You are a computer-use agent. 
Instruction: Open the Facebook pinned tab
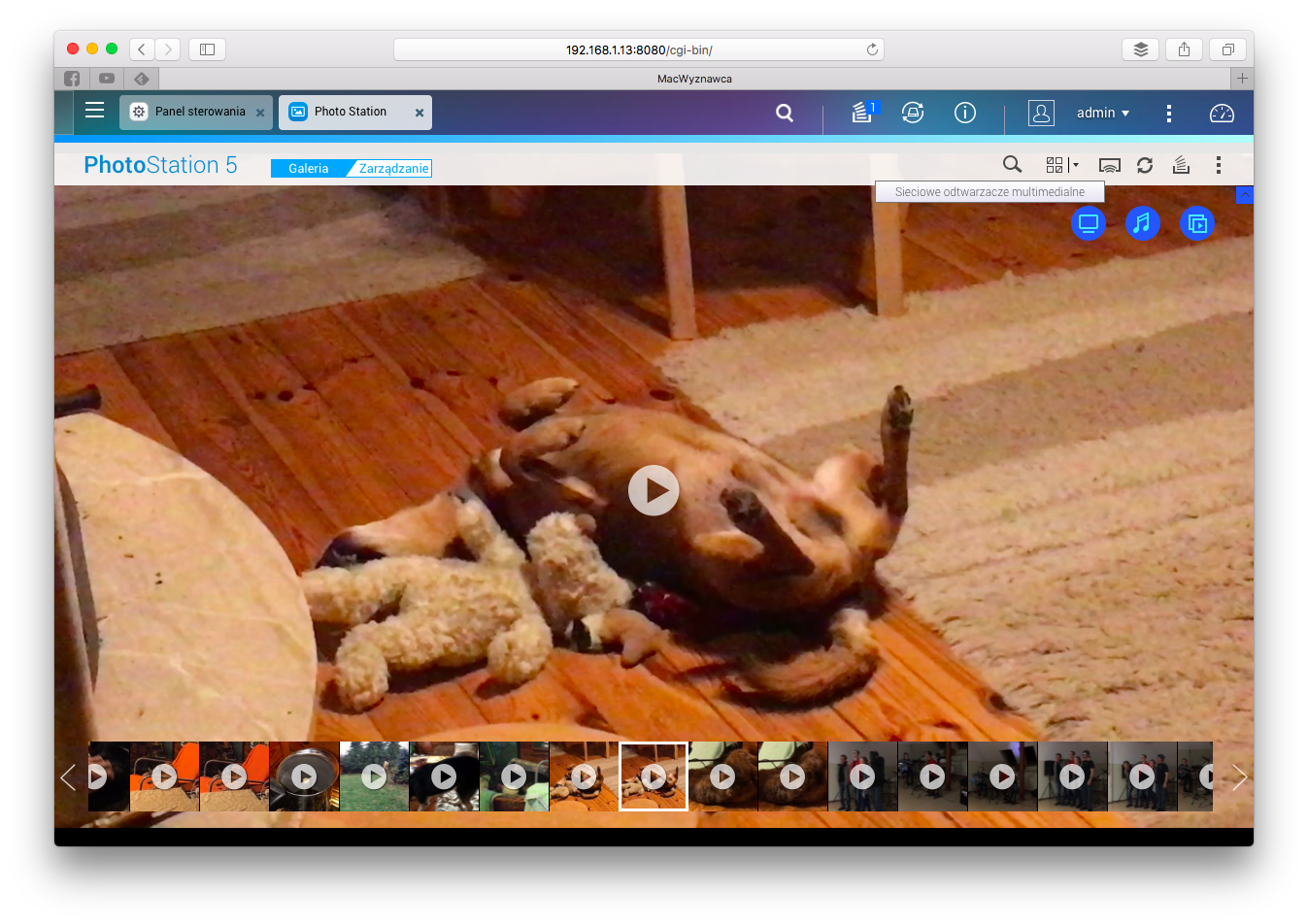(x=72, y=79)
